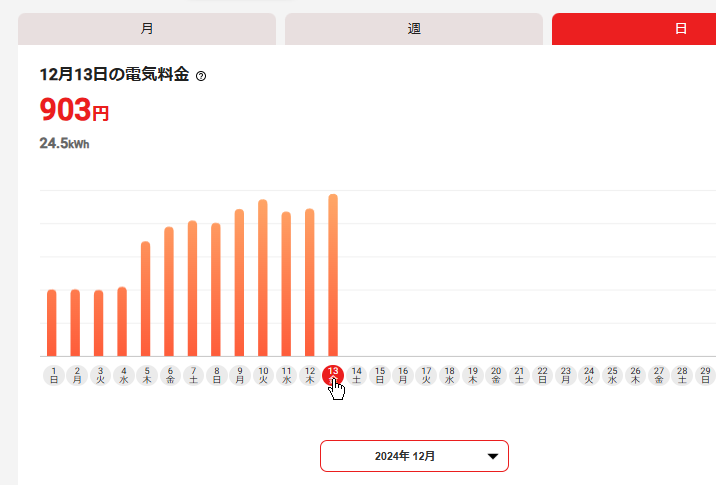The height and width of the screenshot is (485, 716).
Task: Click the help icon beside 電気料金 title
Action: tap(201, 76)
